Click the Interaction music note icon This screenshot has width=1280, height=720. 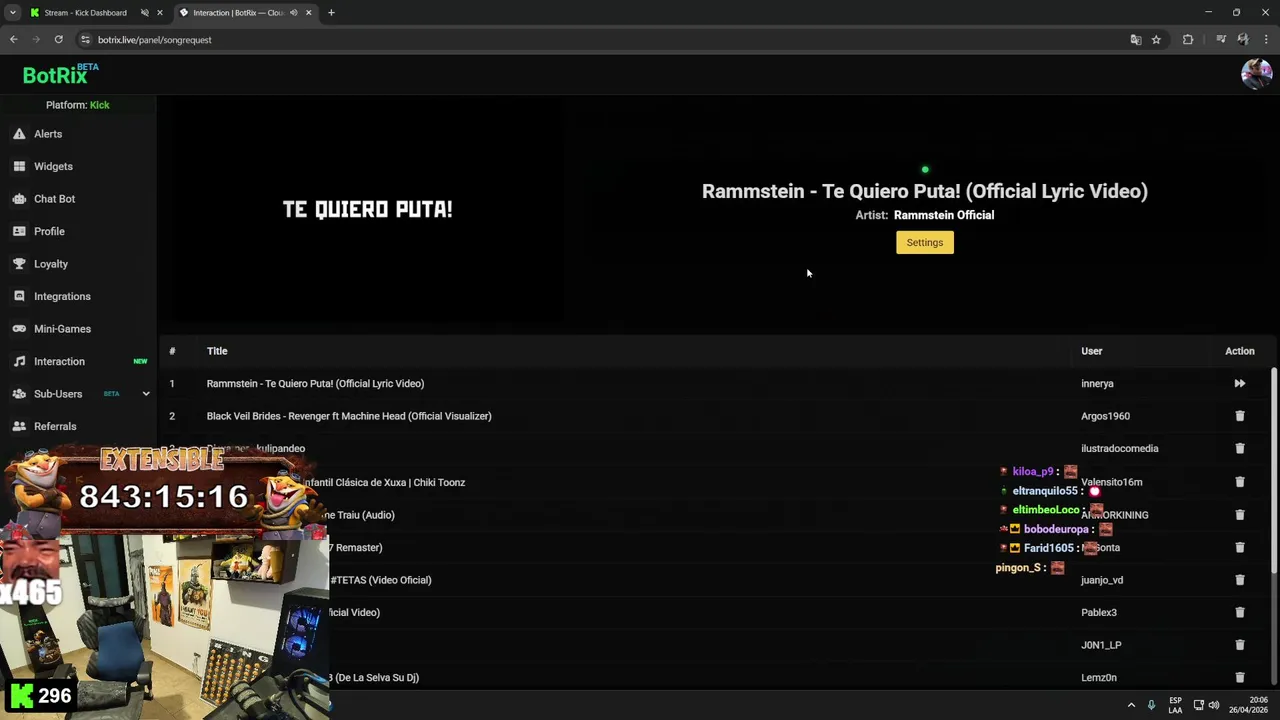click(19, 361)
